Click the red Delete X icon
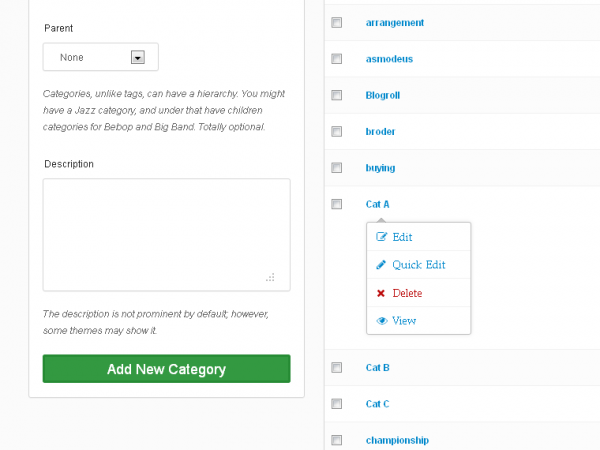This screenshot has width=600, height=450. pyautogui.click(x=381, y=293)
